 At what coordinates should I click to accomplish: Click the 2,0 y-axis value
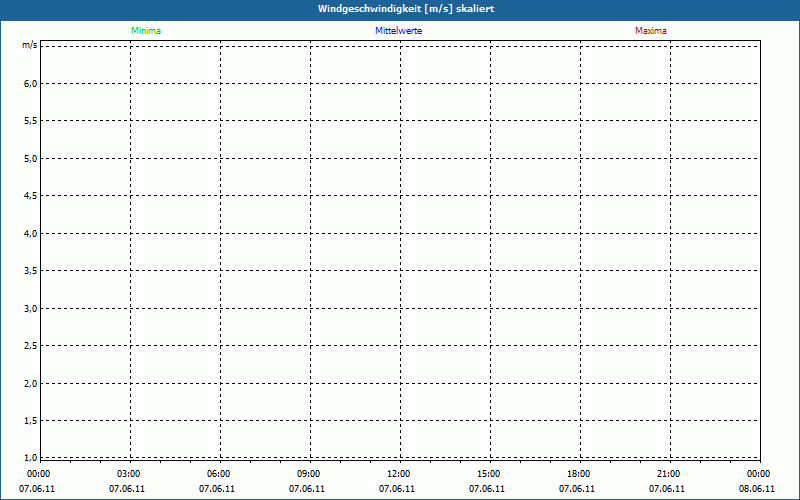click(x=31, y=384)
